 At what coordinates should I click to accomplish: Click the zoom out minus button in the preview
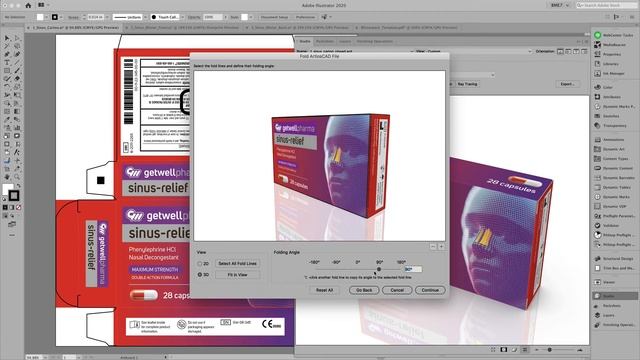pos(433,247)
